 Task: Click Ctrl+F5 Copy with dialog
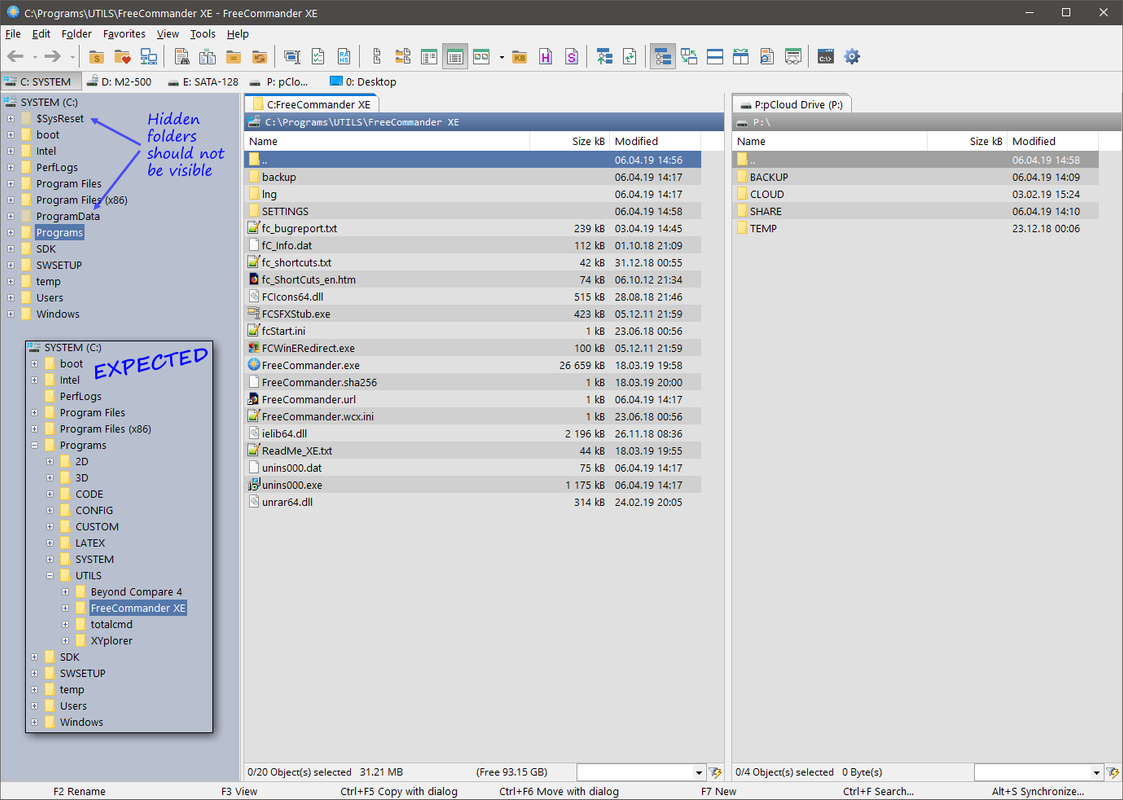pos(399,791)
